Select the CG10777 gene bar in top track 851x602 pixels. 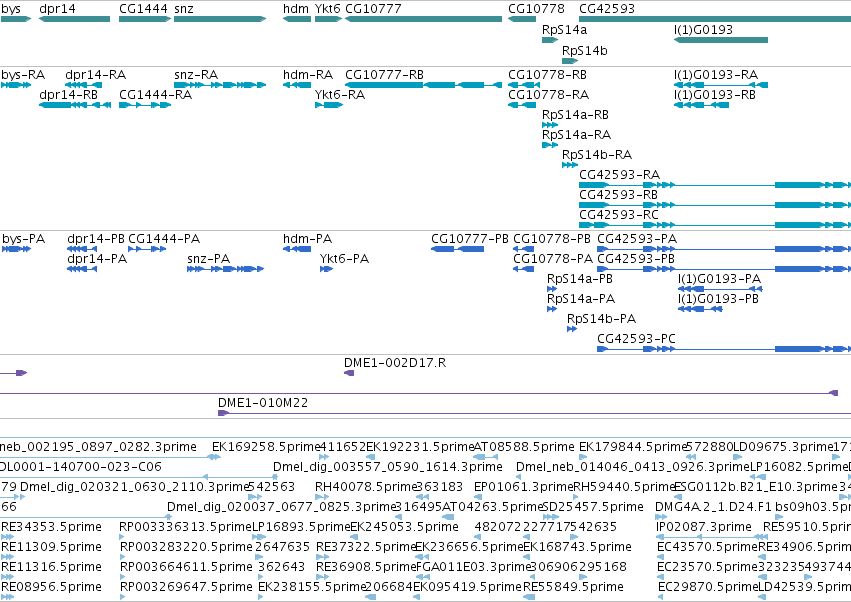[423, 19]
